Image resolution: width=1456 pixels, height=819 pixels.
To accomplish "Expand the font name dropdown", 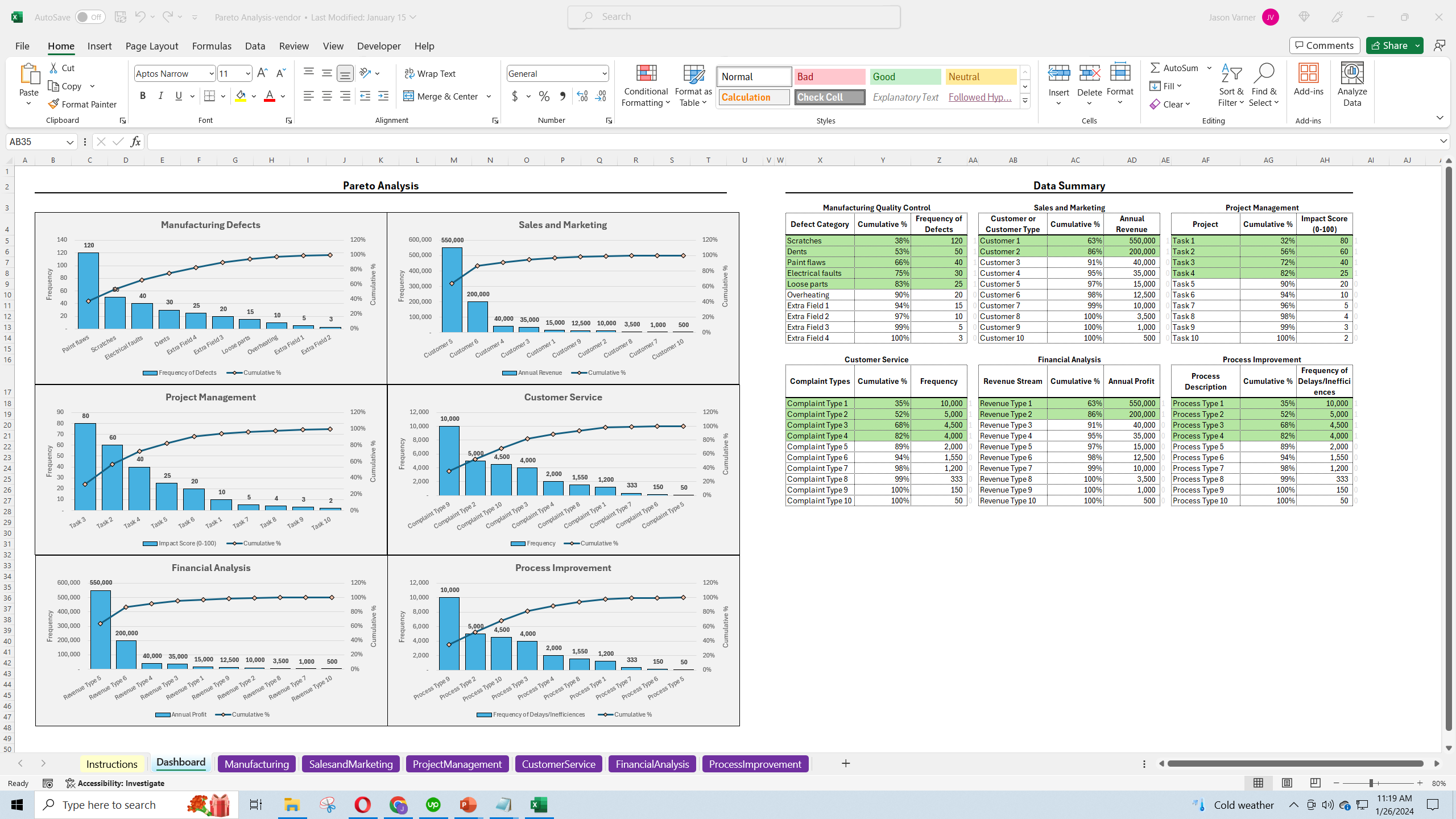I will tap(211, 73).
